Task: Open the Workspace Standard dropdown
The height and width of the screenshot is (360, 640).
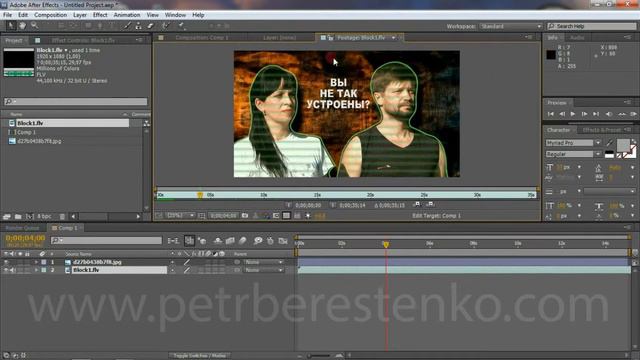Action: click(510, 26)
